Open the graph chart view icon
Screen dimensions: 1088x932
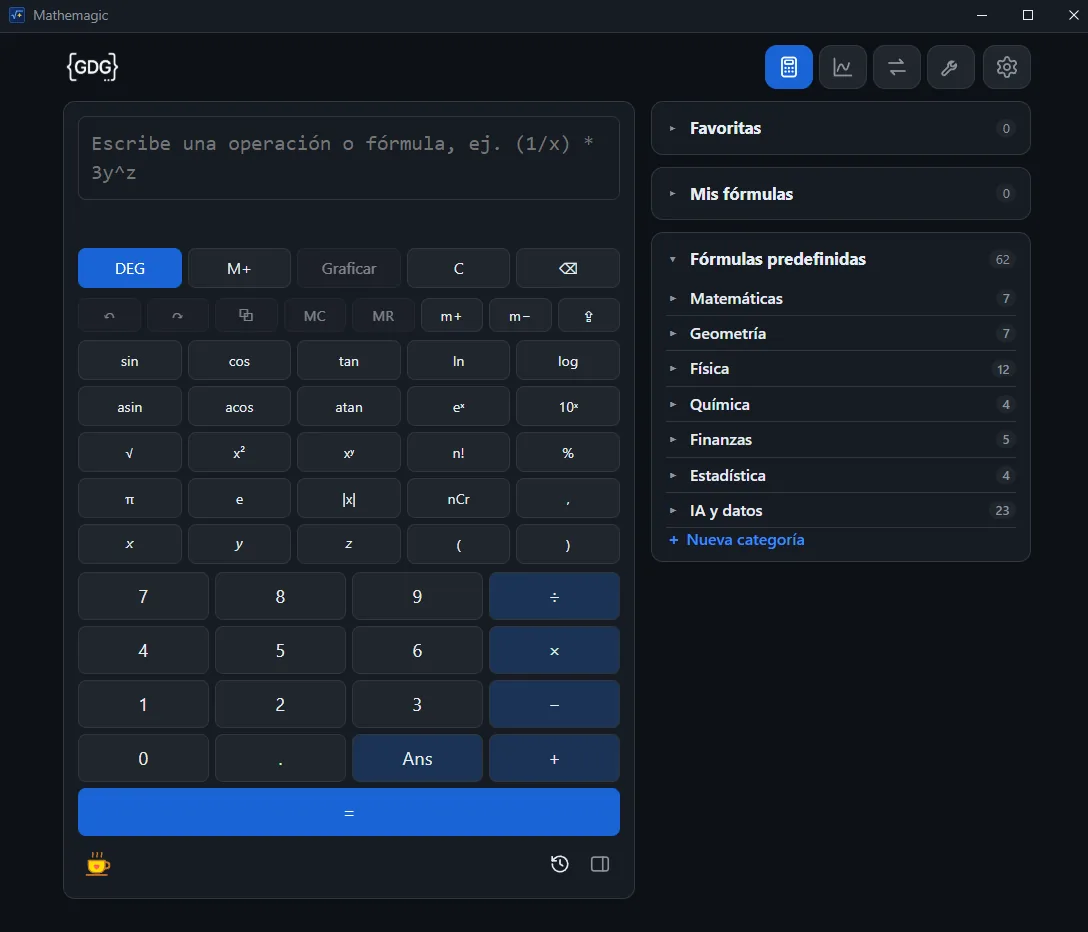[842, 67]
